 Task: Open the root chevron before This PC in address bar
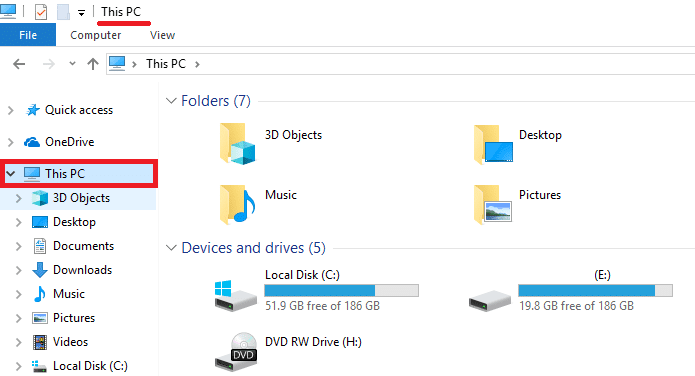pos(134,64)
